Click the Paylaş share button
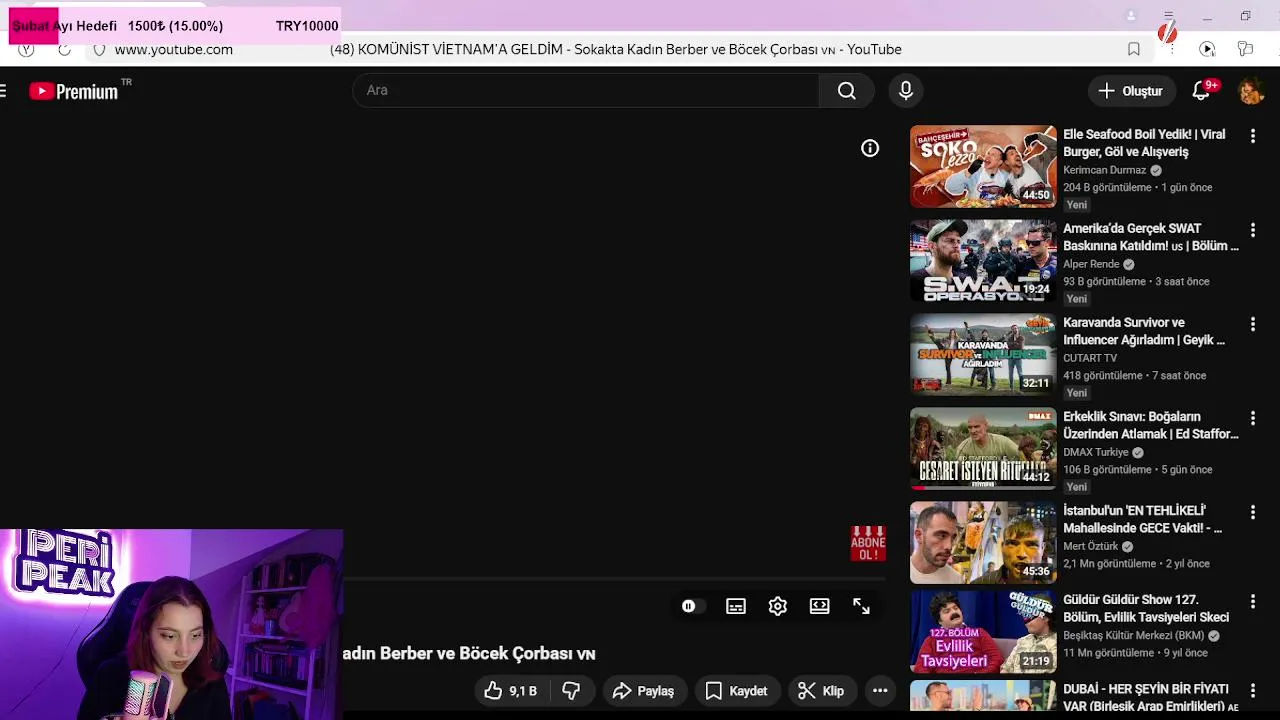Image resolution: width=1280 pixels, height=720 pixels. (643, 691)
